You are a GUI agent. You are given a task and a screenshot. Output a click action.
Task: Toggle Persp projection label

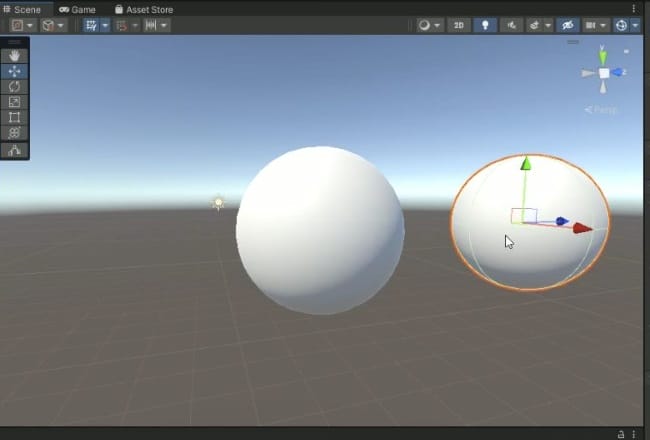[601, 110]
